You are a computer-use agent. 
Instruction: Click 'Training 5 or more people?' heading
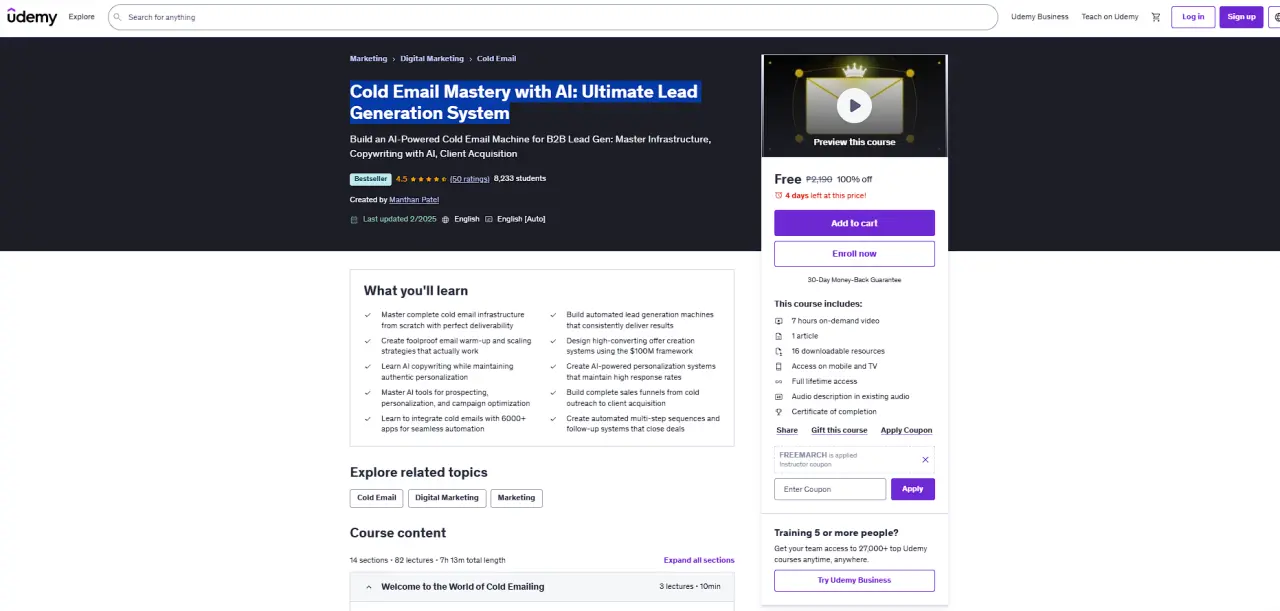pyautogui.click(x=836, y=533)
